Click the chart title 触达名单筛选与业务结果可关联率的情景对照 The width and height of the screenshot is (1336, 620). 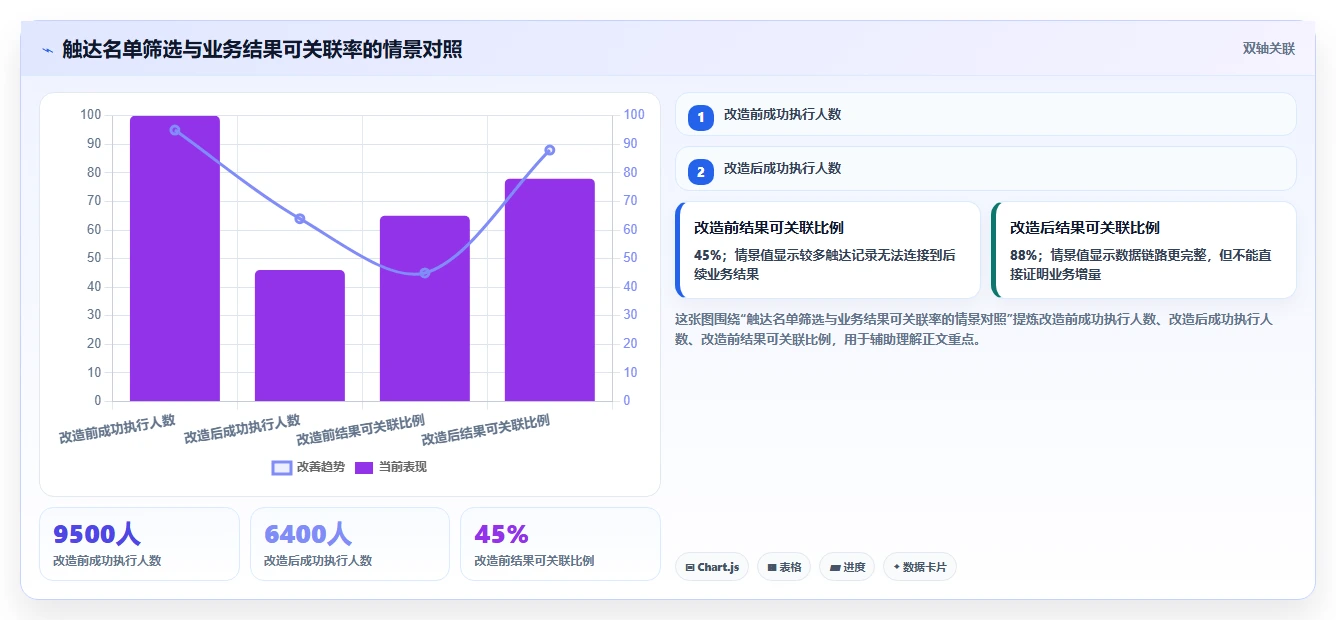pos(262,49)
